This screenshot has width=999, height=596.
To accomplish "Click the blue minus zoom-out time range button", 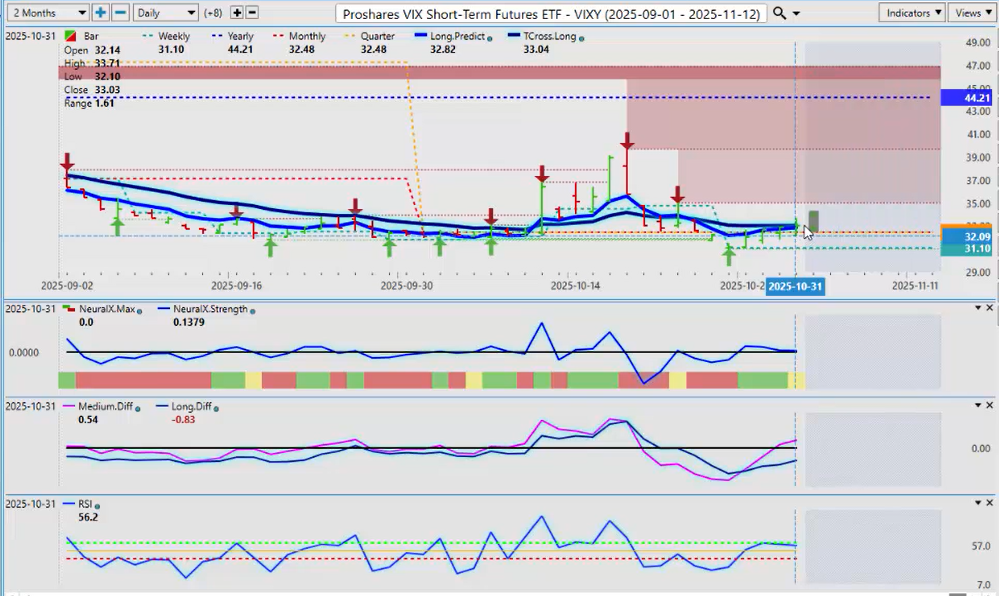I will click(x=119, y=13).
